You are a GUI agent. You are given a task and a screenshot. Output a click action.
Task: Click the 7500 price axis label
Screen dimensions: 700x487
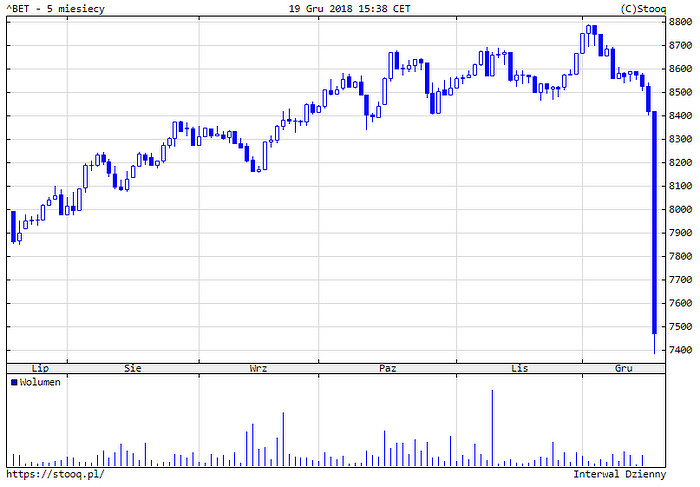click(x=680, y=326)
